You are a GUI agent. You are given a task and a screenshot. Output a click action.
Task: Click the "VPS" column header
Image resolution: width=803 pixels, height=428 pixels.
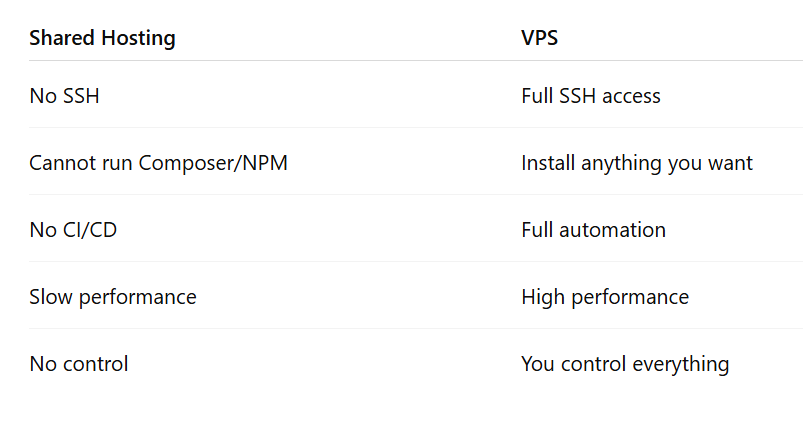540,39
